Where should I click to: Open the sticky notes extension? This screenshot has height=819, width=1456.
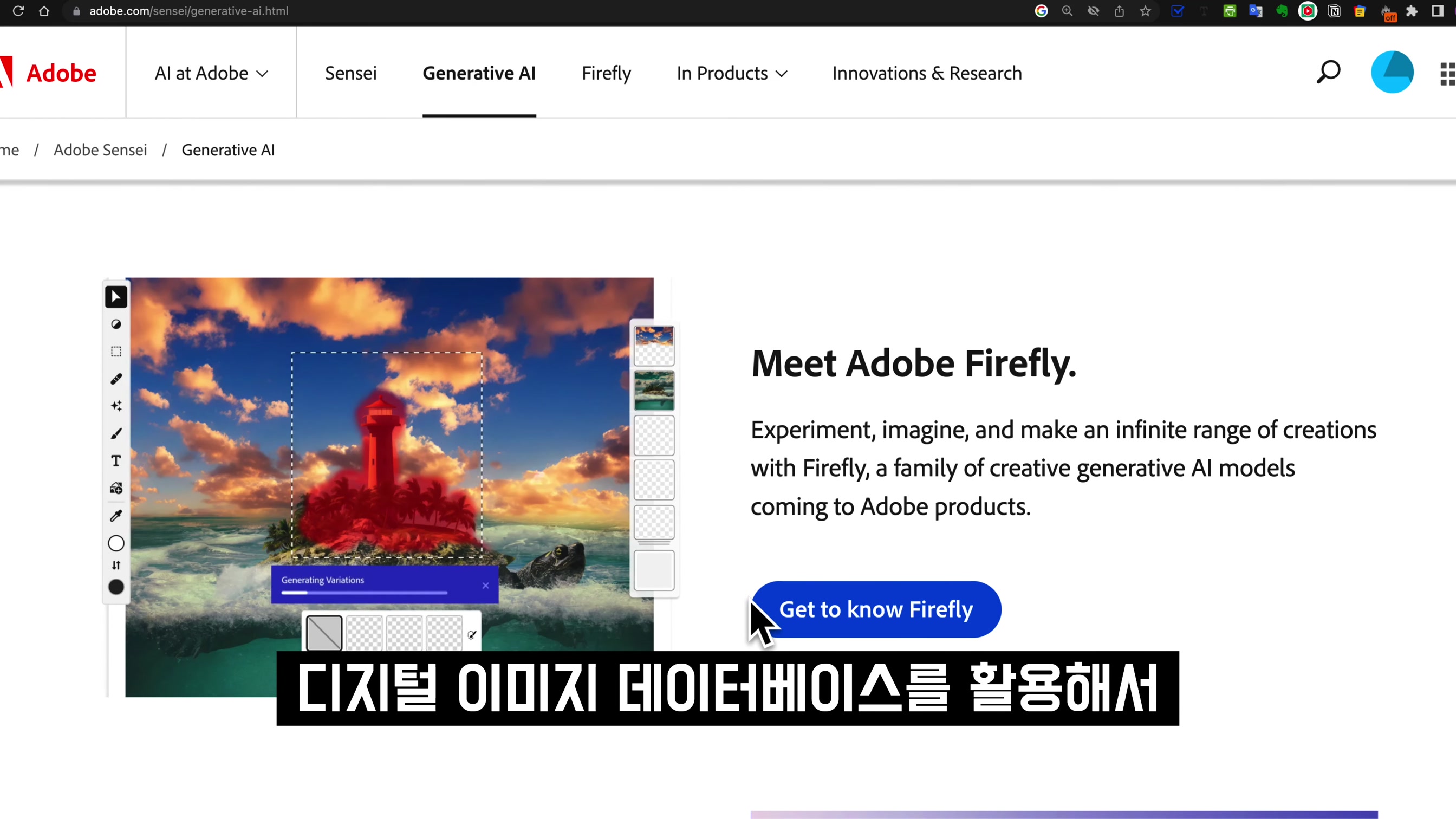click(1360, 11)
